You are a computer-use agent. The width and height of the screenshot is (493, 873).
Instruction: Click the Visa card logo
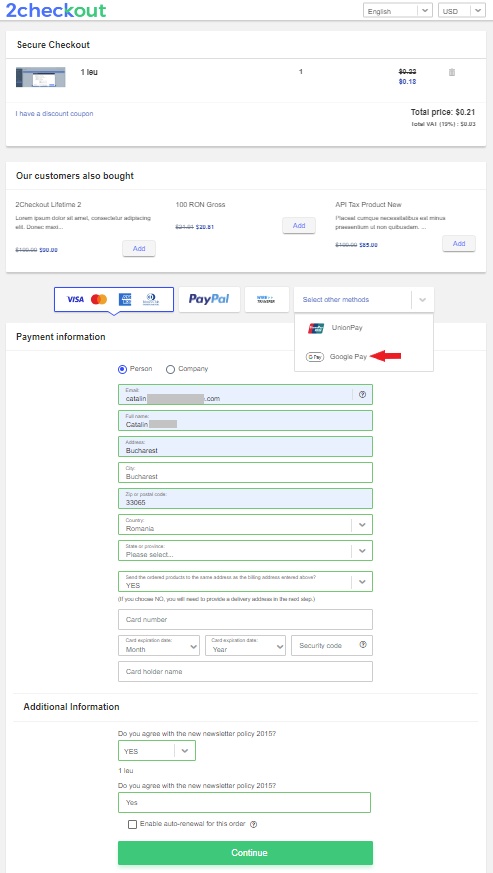click(75, 300)
